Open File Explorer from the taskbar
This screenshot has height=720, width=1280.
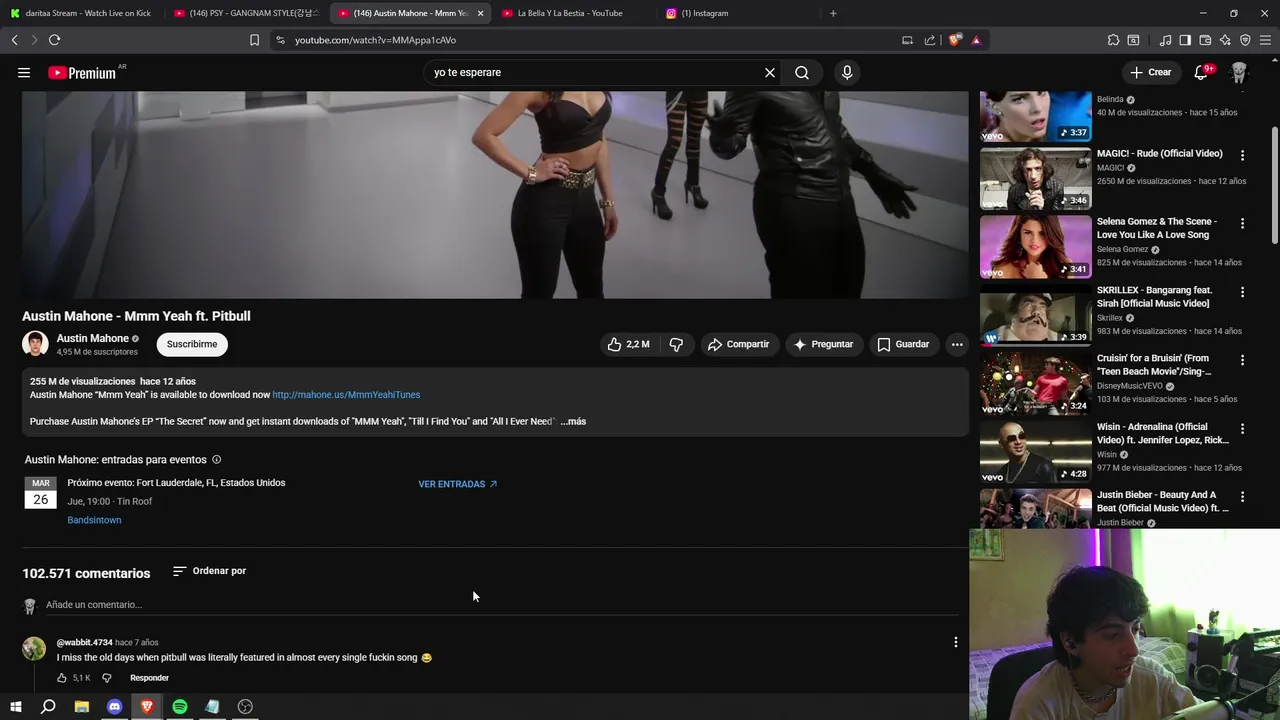(82, 707)
